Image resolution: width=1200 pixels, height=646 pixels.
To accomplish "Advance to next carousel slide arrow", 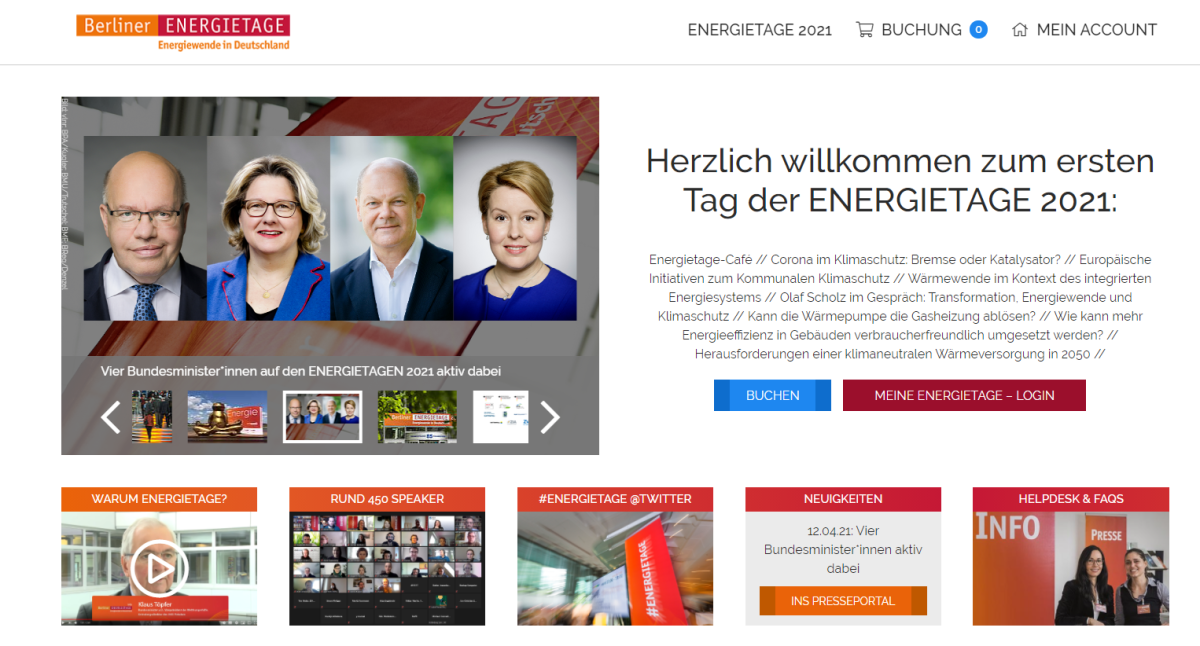I will click(x=550, y=417).
